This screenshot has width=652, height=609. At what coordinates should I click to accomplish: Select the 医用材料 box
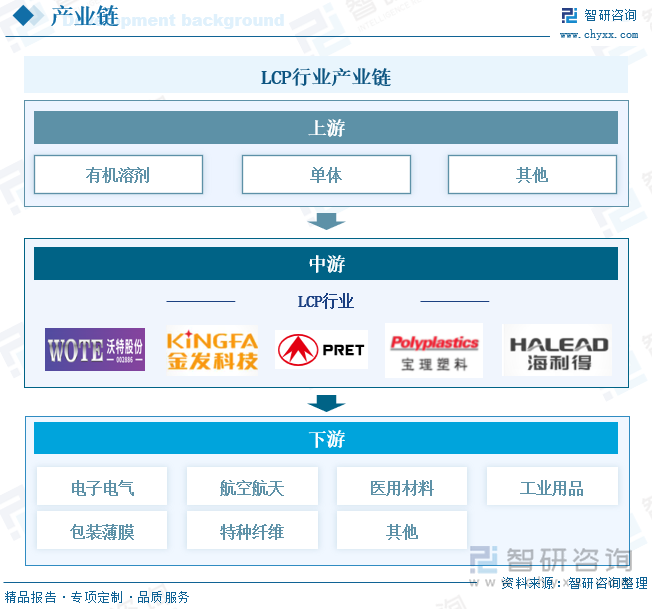(402, 486)
